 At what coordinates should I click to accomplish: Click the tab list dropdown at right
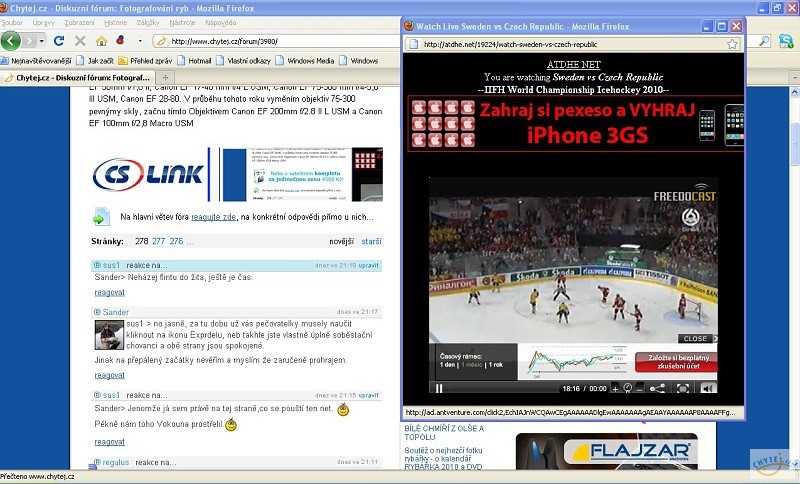click(794, 78)
